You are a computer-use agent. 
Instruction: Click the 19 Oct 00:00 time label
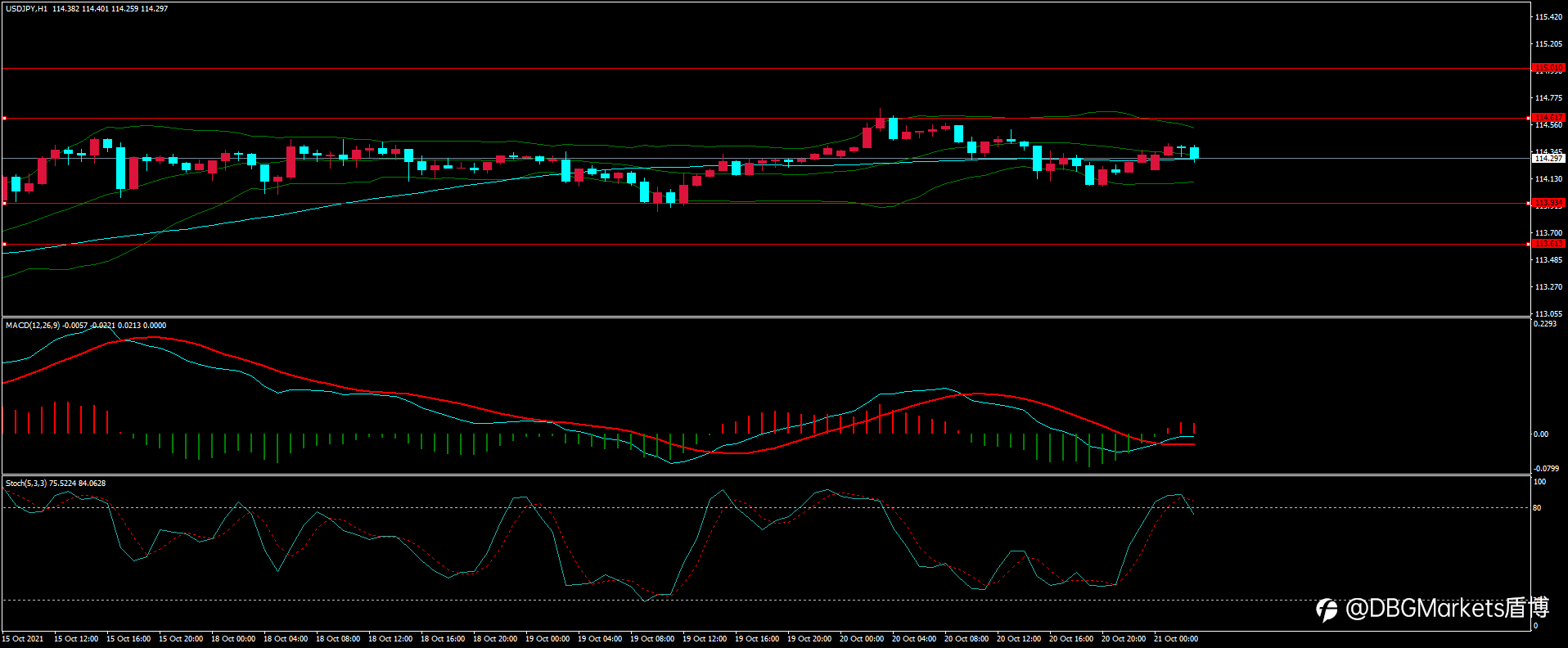[547, 639]
